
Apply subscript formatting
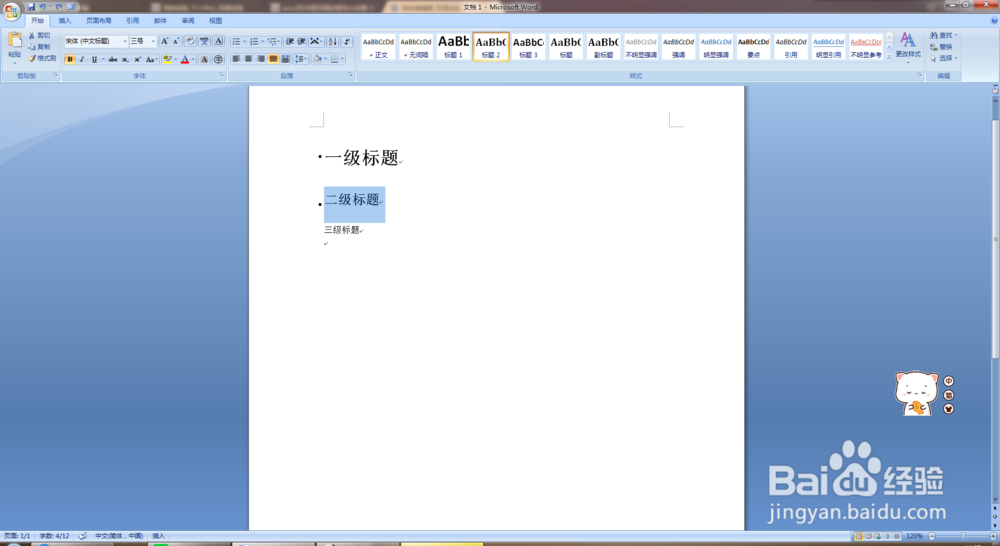(x=125, y=59)
